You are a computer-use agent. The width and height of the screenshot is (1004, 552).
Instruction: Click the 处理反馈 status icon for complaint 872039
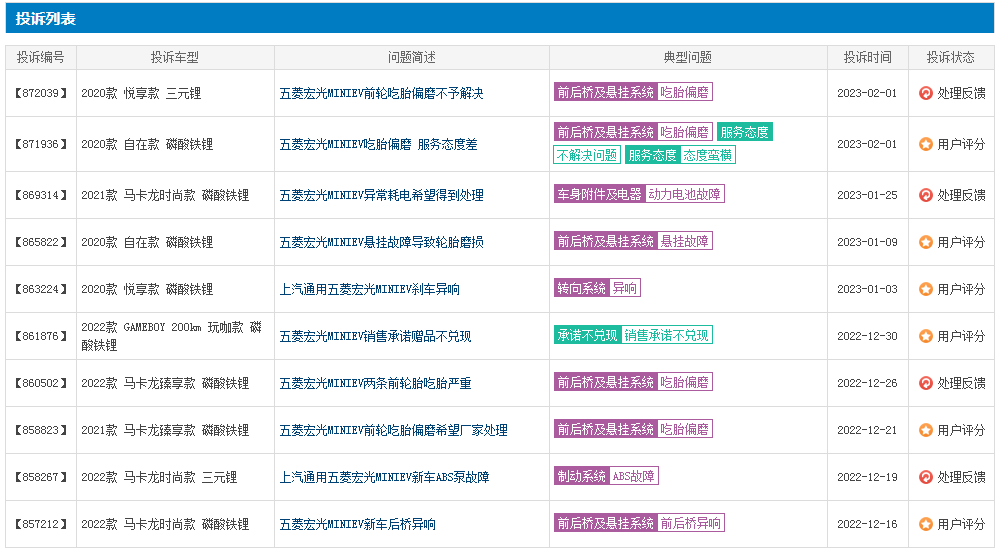coord(925,93)
